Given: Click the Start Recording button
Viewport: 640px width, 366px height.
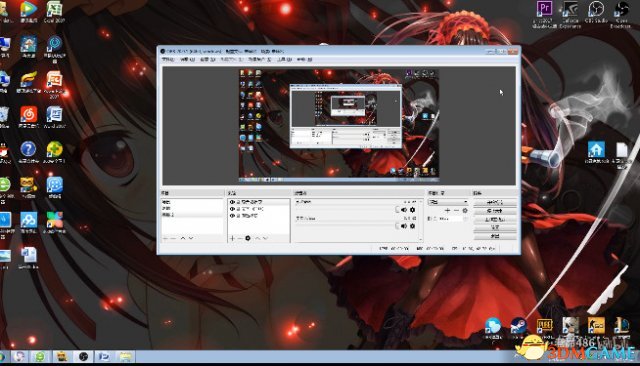Looking at the screenshot, I should [x=495, y=211].
